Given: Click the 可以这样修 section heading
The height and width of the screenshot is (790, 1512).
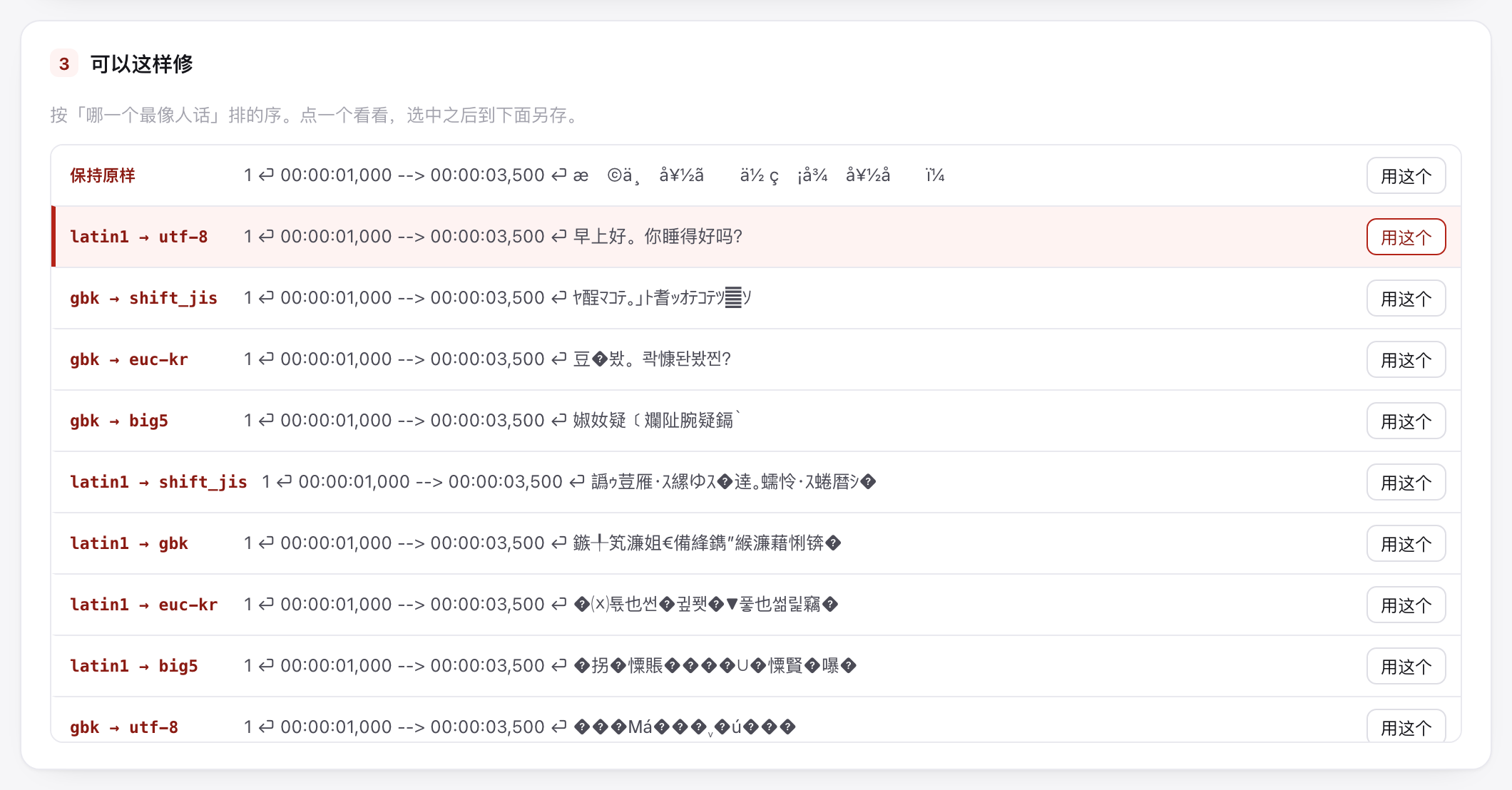Looking at the screenshot, I should tap(141, 63).
